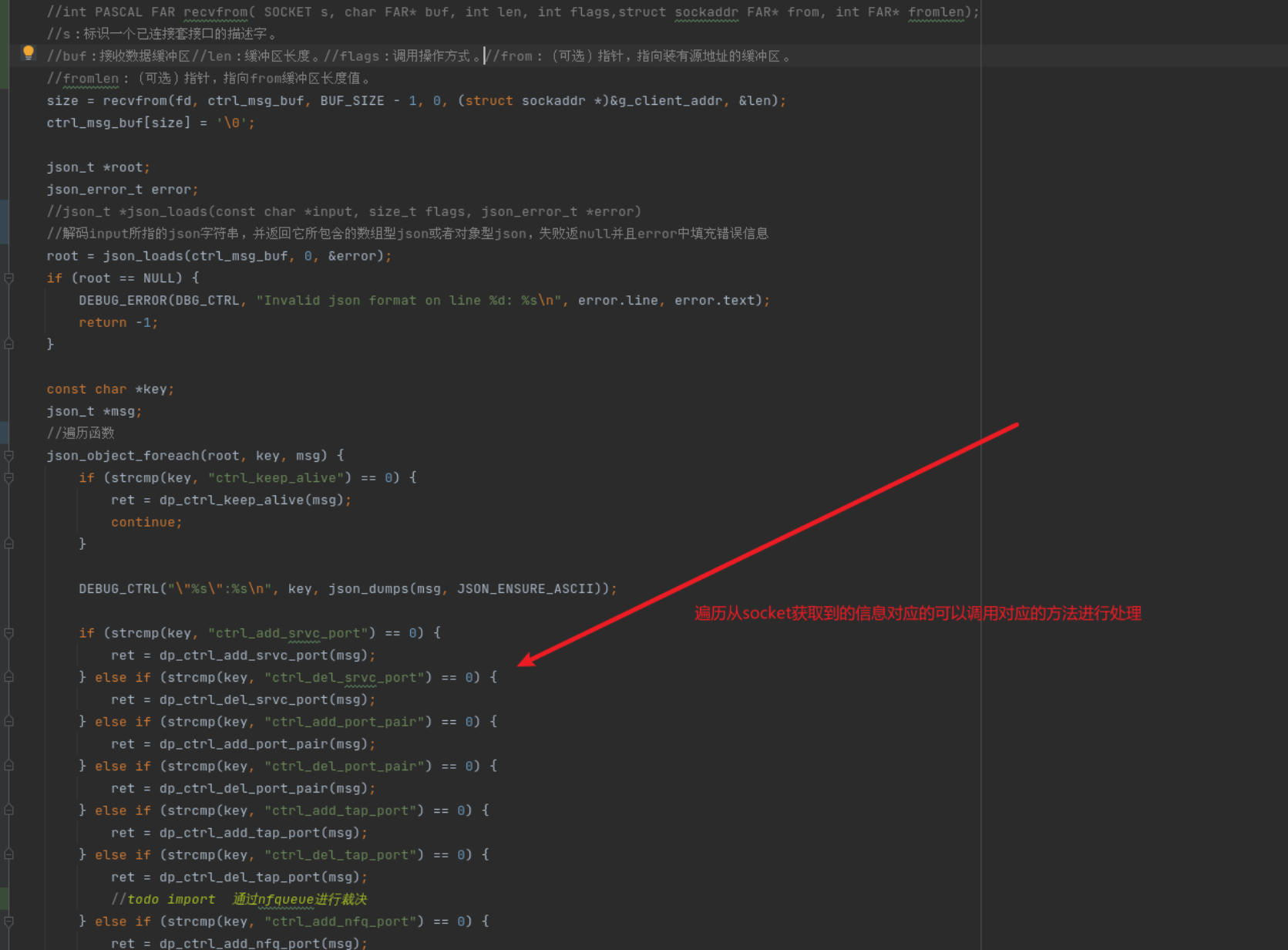Screen dimensions: 1288x950
Task: Click the "ctrl_keep_alive" string literal
Action: pos(276,478)
